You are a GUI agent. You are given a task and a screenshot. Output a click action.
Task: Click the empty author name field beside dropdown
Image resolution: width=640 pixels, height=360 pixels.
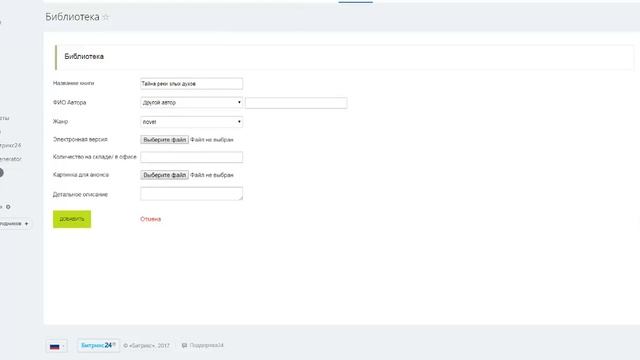pyautogui.click(x=296, y=103)
